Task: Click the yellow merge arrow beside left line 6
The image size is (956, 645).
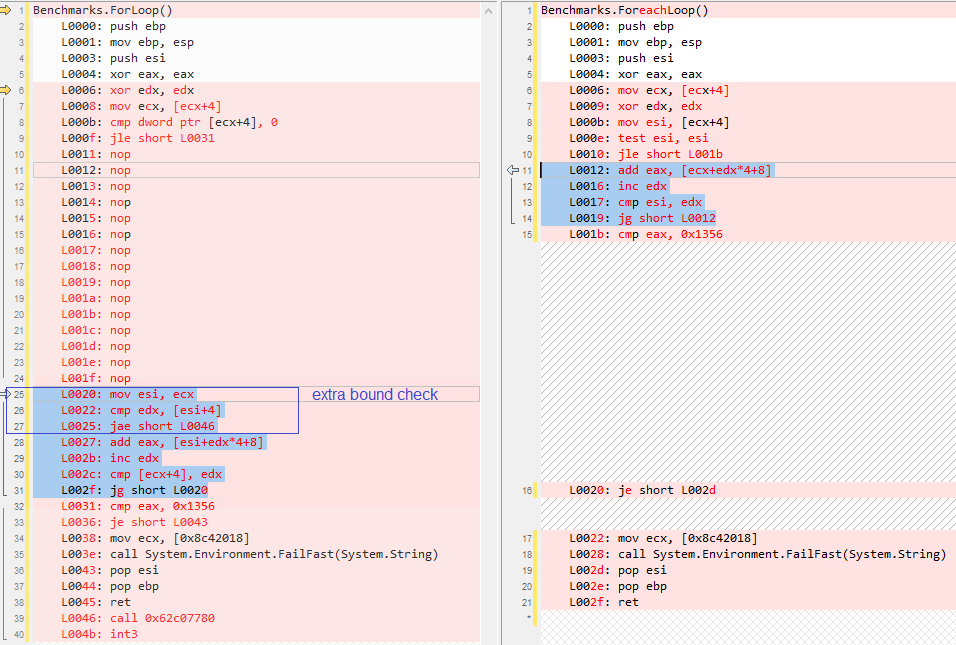Action: 5,90
